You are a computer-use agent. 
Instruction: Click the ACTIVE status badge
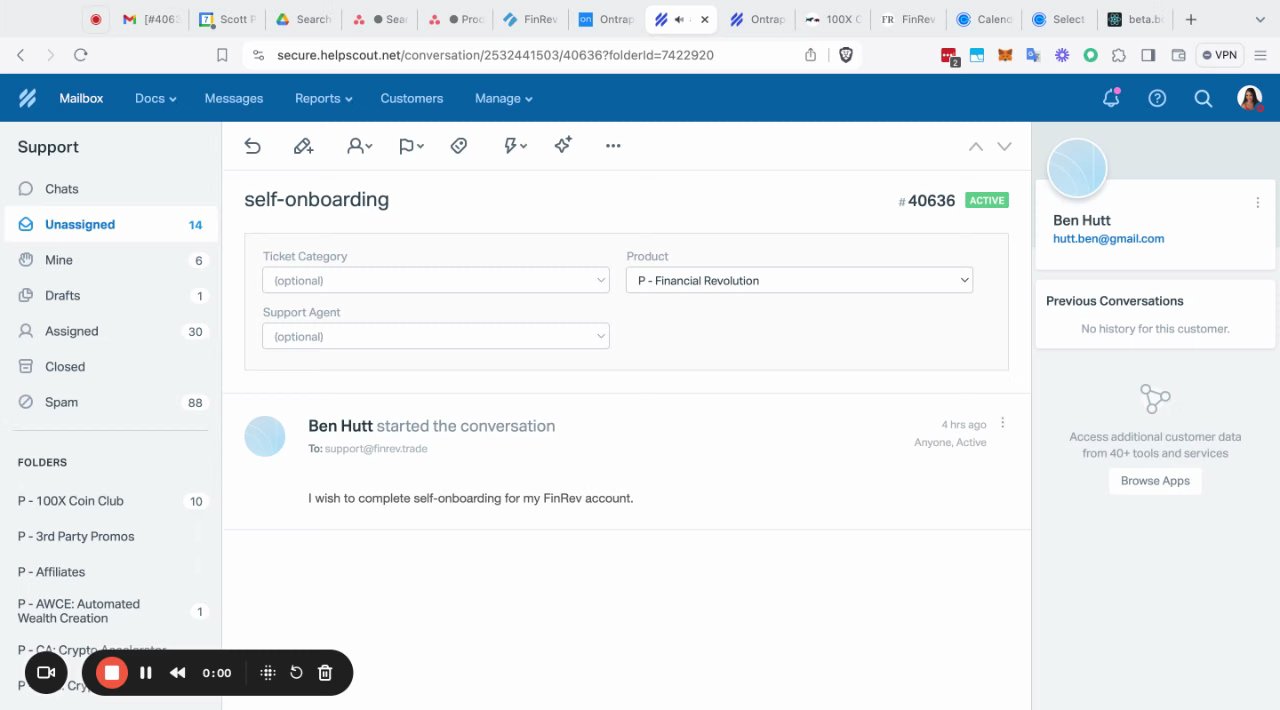[x=987, y=201]
